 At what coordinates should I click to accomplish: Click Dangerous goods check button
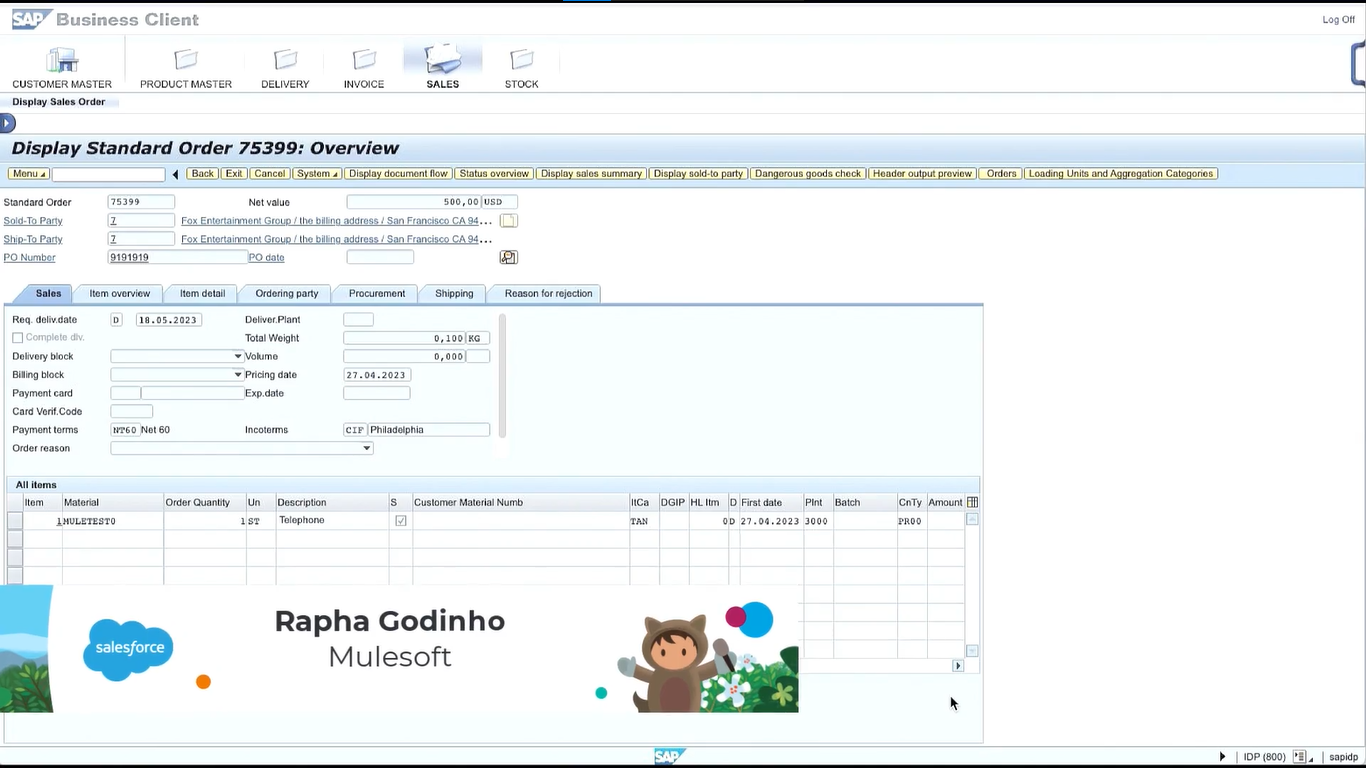point(808,174)
